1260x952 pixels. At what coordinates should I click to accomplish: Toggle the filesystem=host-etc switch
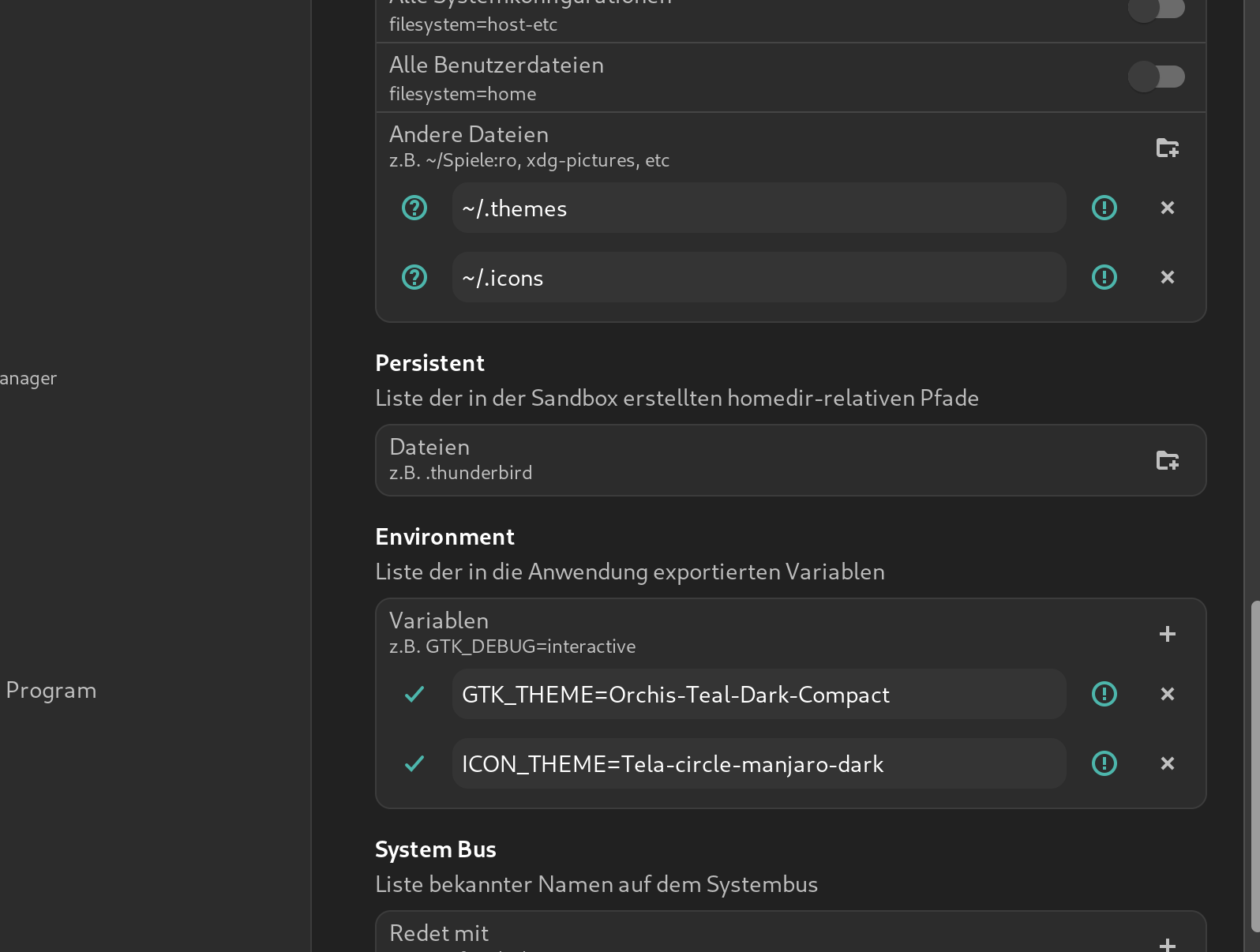tap(1156, 9)
